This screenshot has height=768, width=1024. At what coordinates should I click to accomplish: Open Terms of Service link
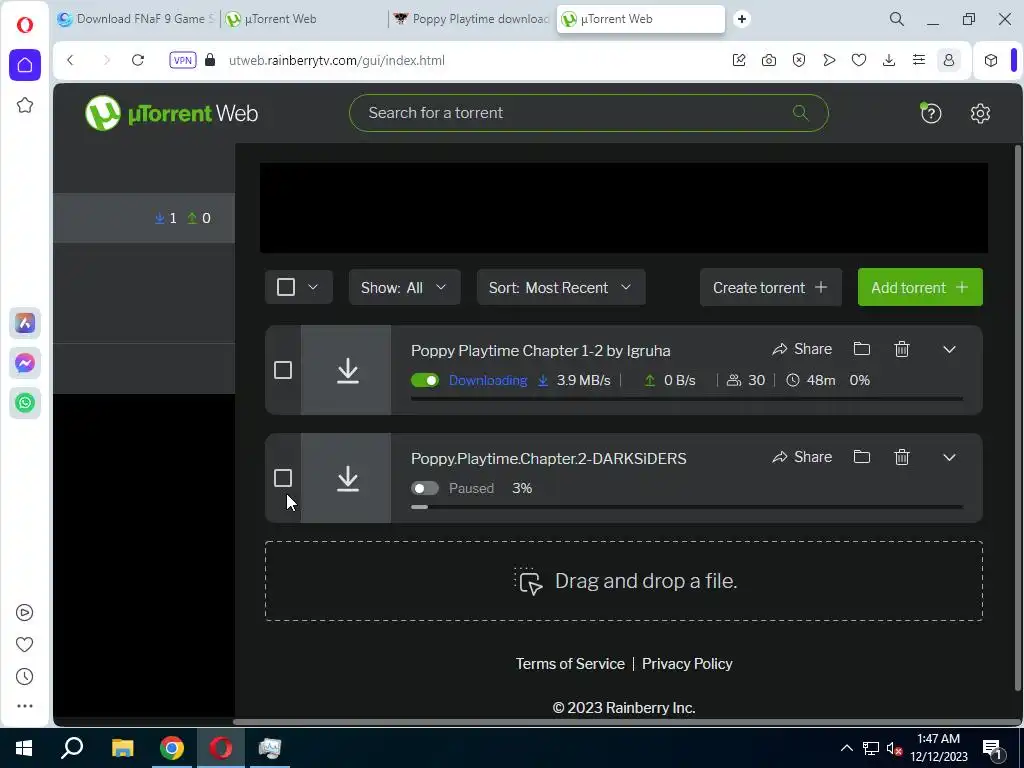point(570,664)
